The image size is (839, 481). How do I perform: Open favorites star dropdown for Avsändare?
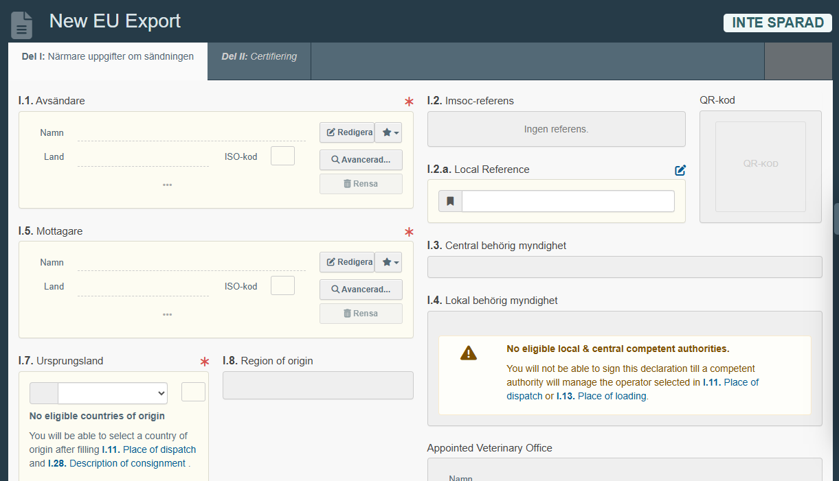point(388,132)
